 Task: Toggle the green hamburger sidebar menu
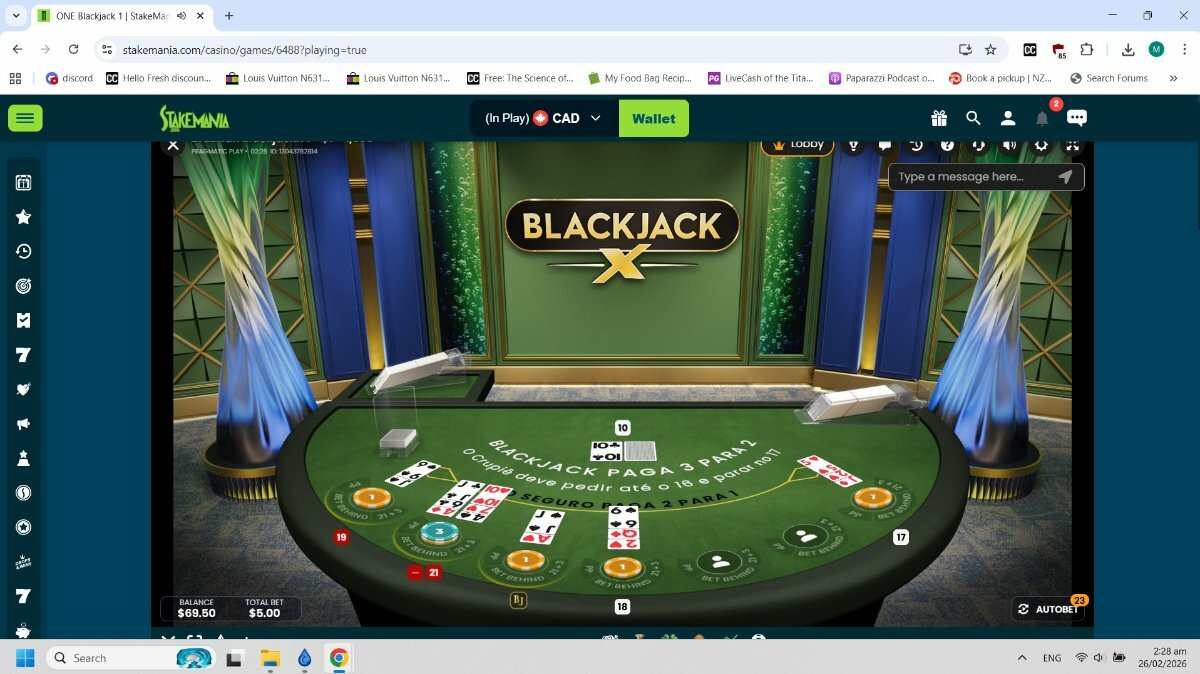click(x=25, y=118)
